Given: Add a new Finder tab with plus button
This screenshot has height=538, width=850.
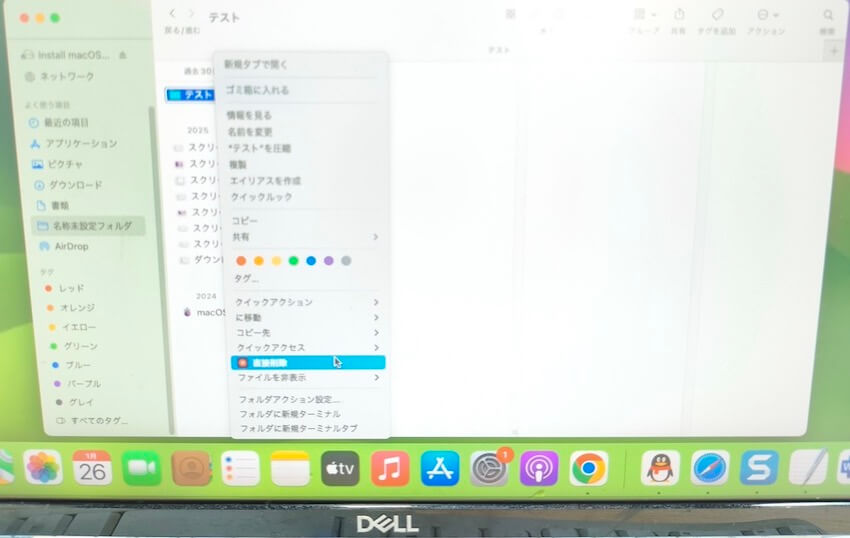Looking at the screenshot, I should click(834, 52).
